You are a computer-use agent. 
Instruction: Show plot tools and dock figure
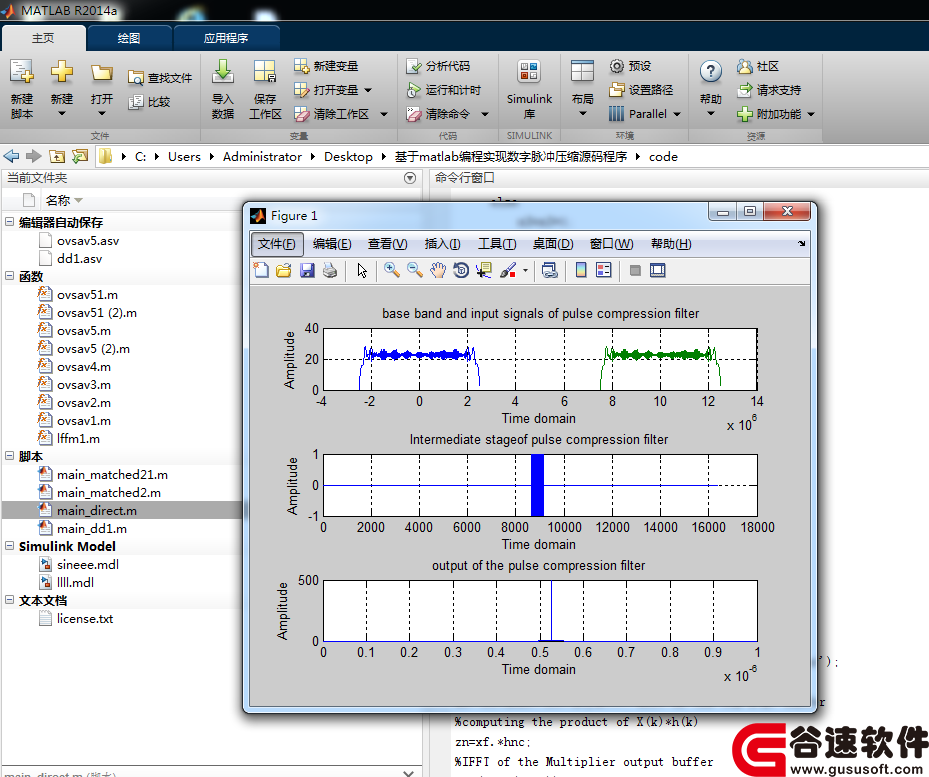[x=658, y=271]
